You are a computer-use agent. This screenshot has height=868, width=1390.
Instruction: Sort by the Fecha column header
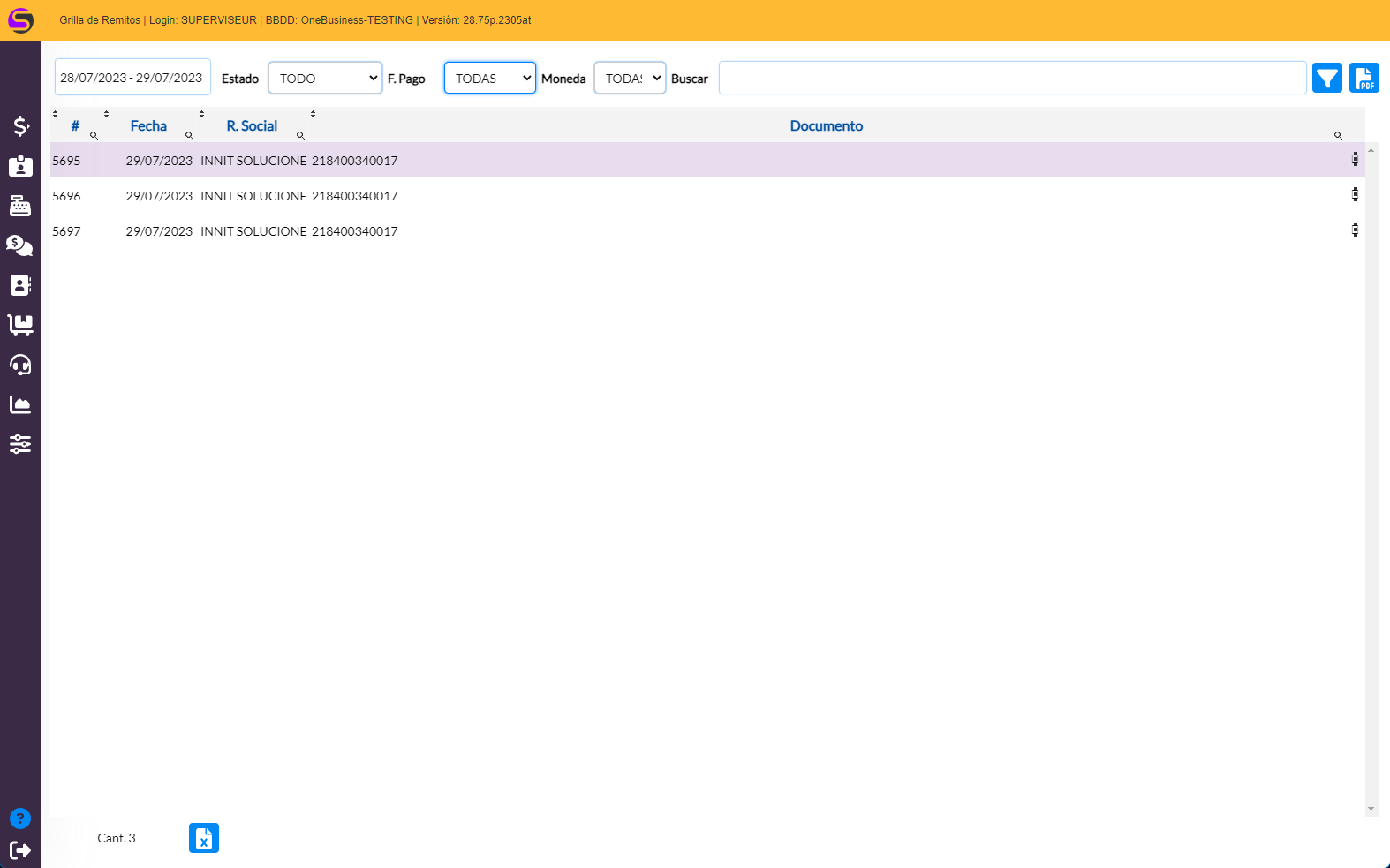point(148,126)
